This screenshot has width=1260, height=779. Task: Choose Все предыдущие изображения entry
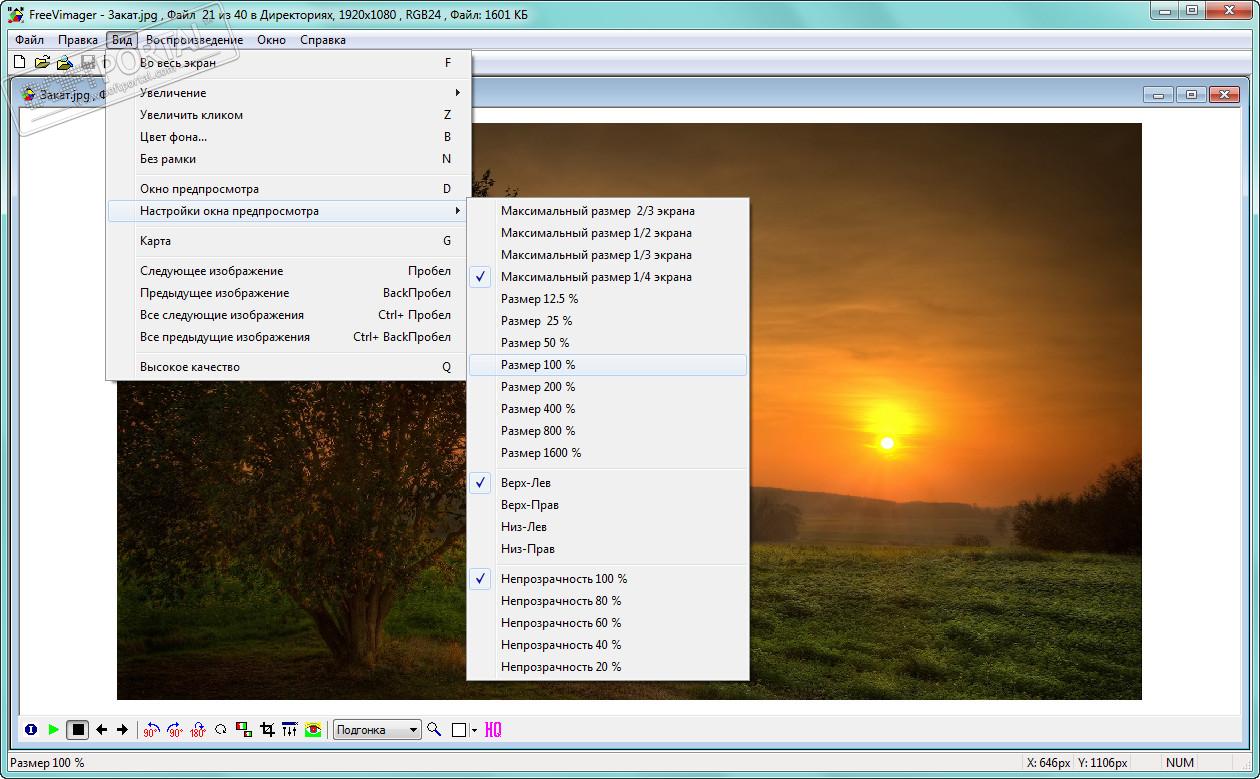(288, 337)
